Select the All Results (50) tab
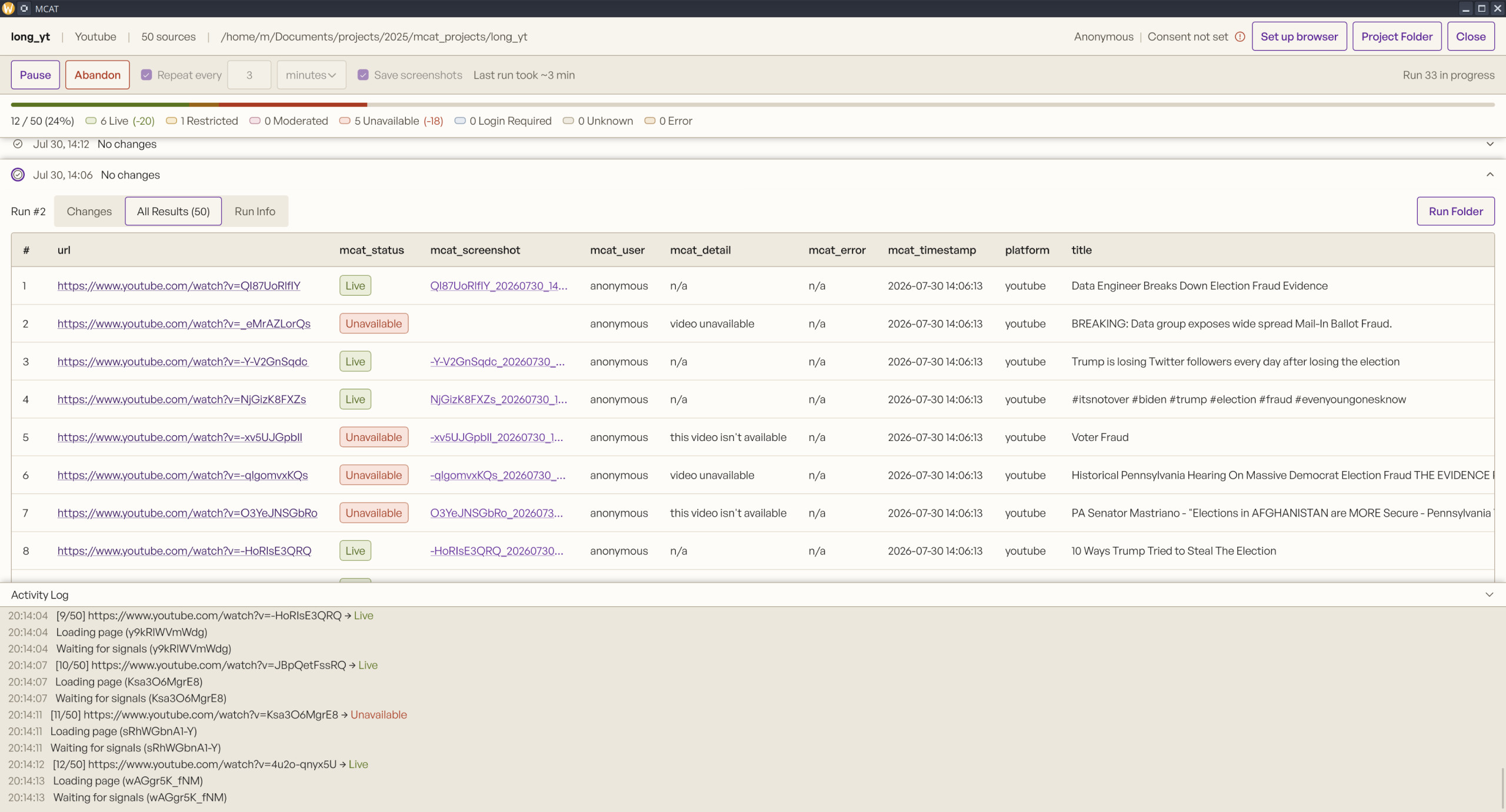 (x=174, y=211)
